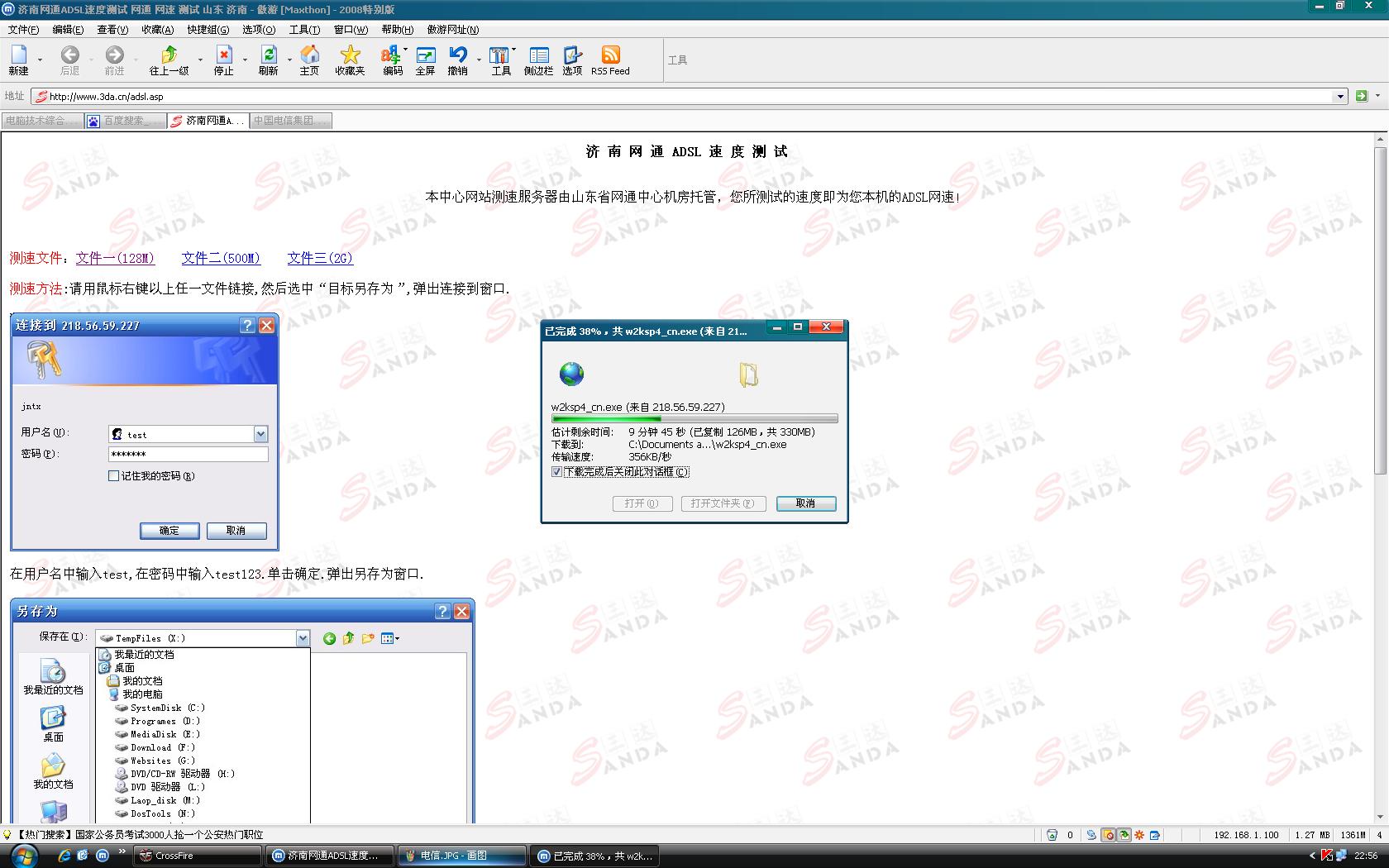Screen dimensions: 1389x868
Task: Switch to the 百度搜索 tab
Action: (125, 121)
